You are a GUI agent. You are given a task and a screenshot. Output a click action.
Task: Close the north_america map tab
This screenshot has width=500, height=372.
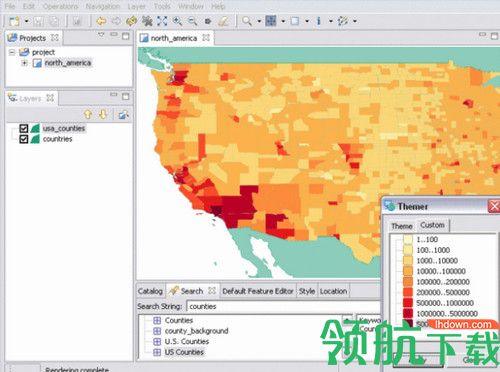(206, 38)
